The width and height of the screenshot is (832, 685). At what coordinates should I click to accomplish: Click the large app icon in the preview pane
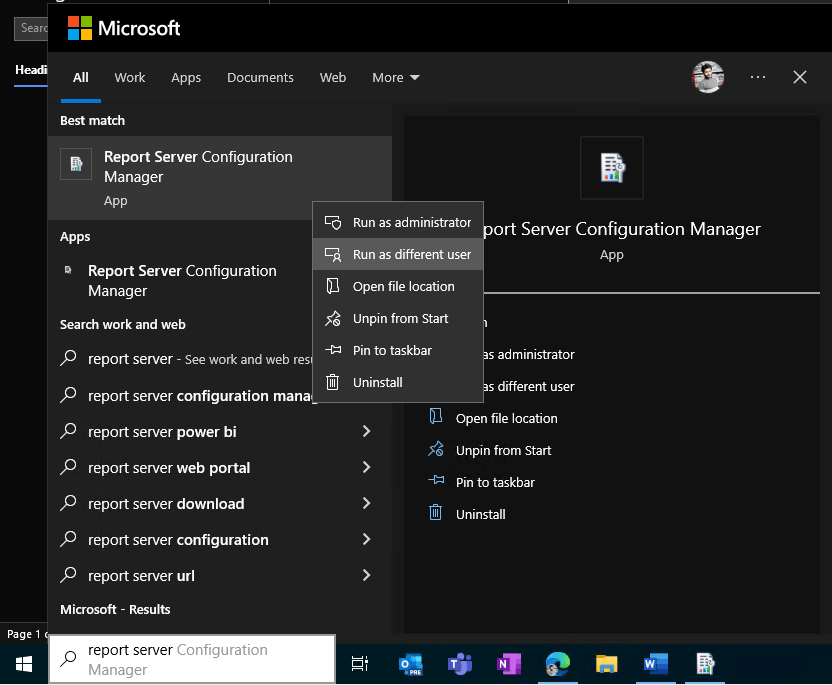click(x=612, y=168)
